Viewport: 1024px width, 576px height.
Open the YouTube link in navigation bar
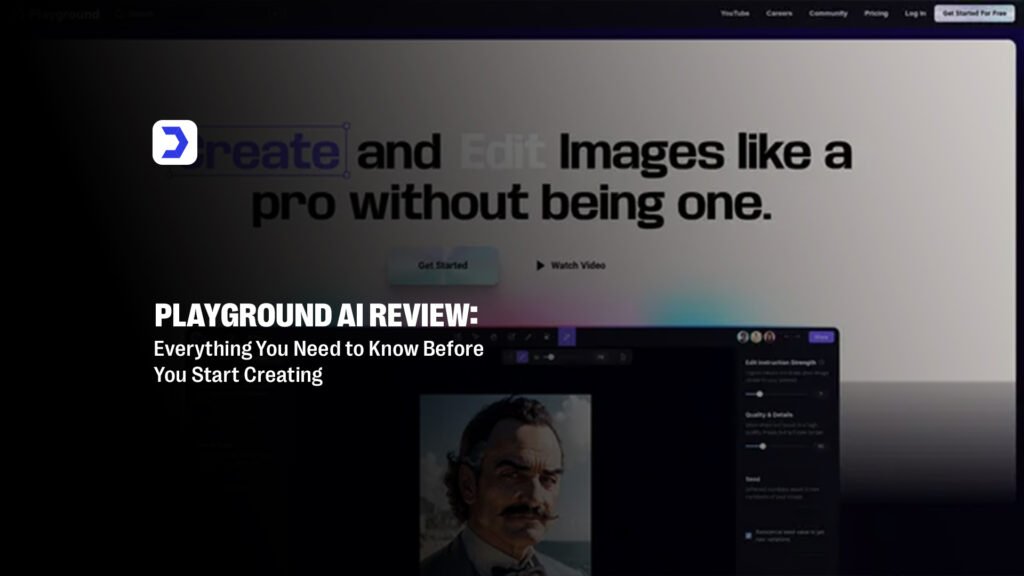[734, 14]
